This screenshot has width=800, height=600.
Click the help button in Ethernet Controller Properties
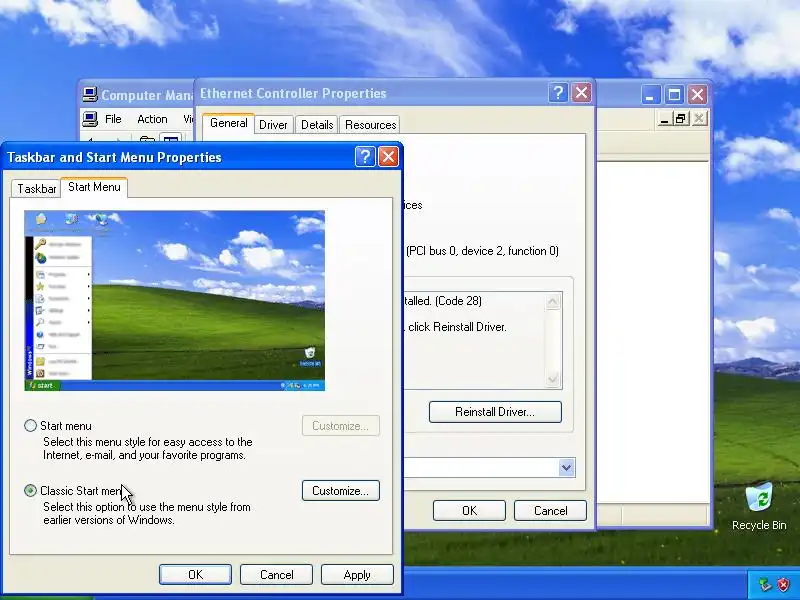tap(558, 93)
